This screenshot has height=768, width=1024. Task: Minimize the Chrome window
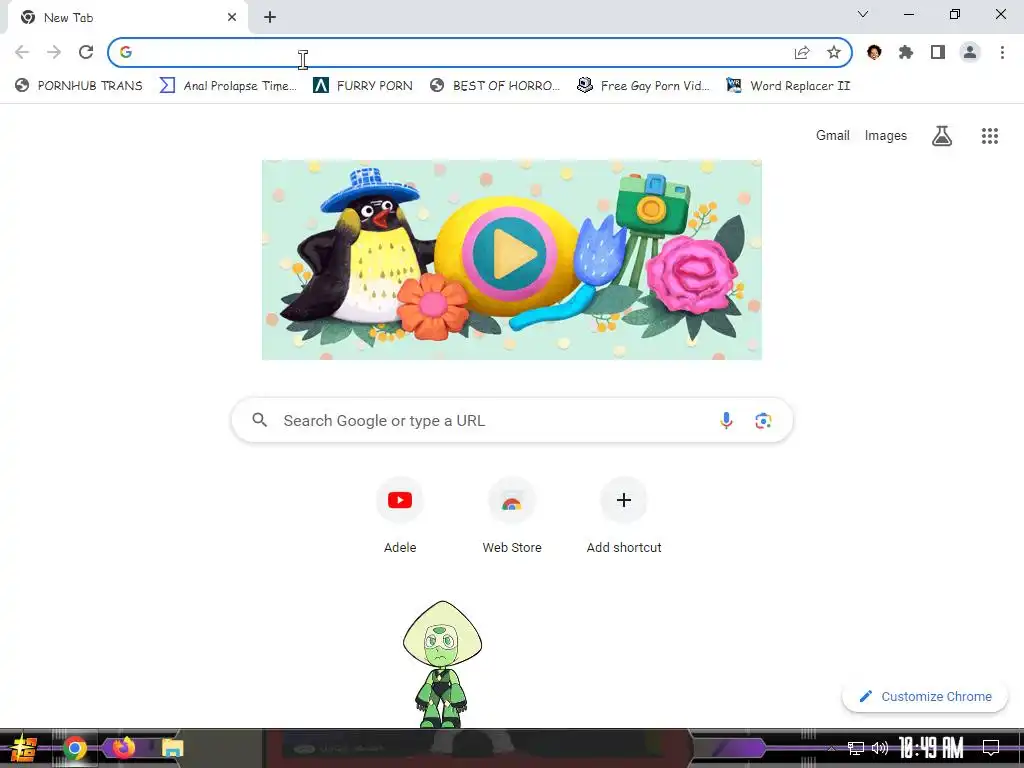point(908,14)
